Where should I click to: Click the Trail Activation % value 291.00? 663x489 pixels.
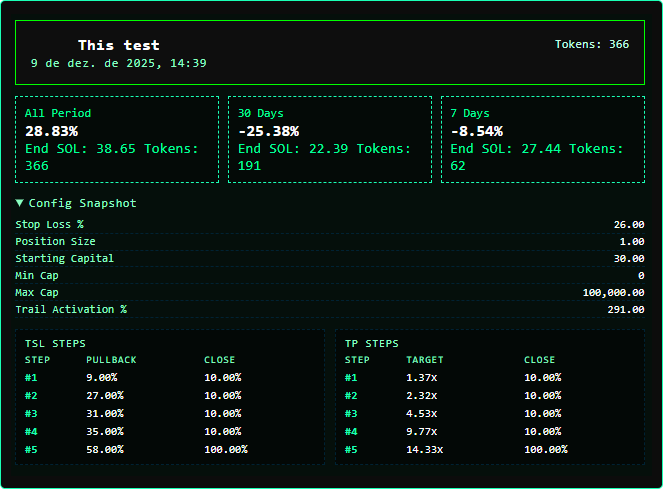click(626, 309)
